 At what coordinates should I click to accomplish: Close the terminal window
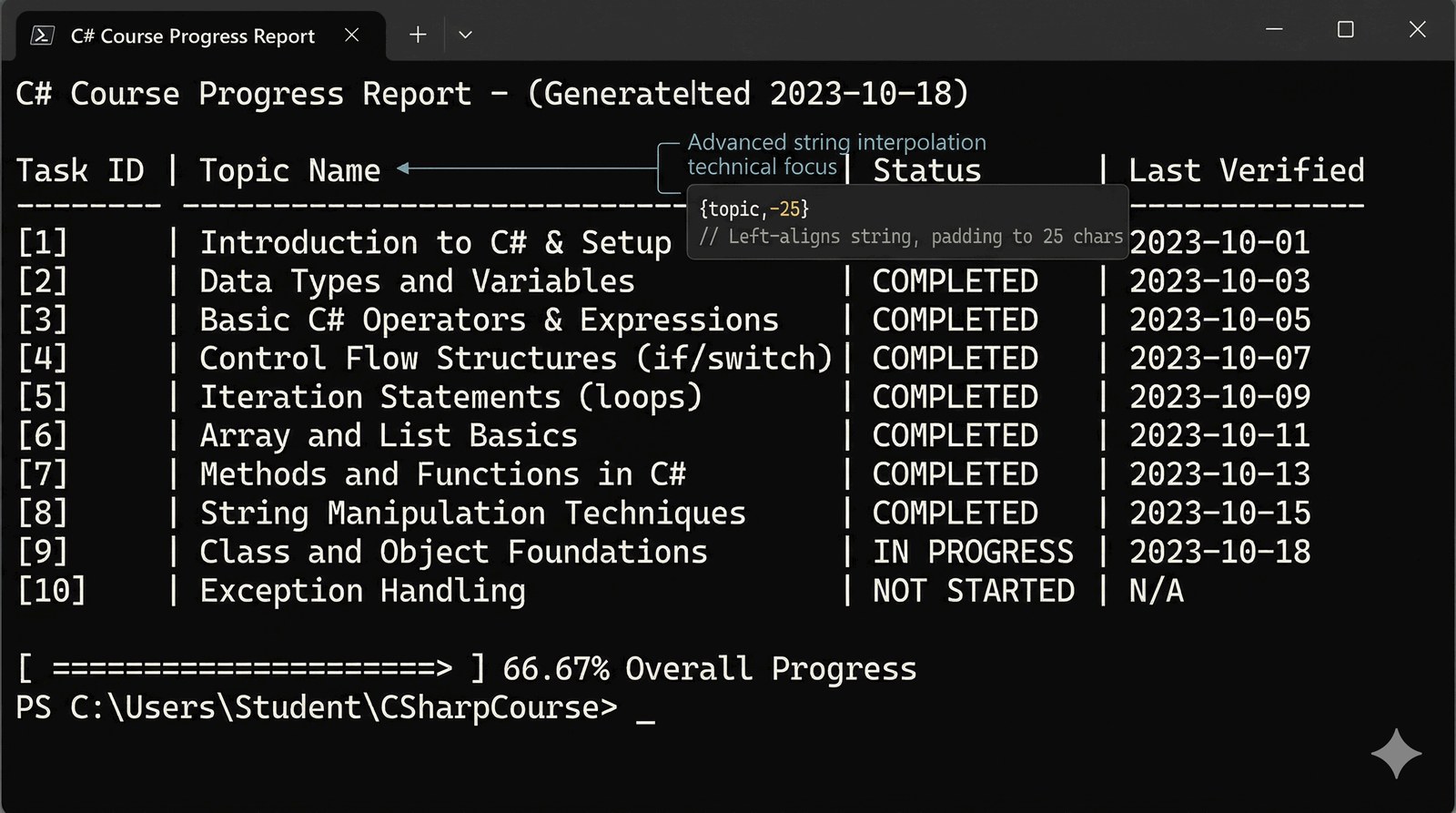coord(1417,29)
